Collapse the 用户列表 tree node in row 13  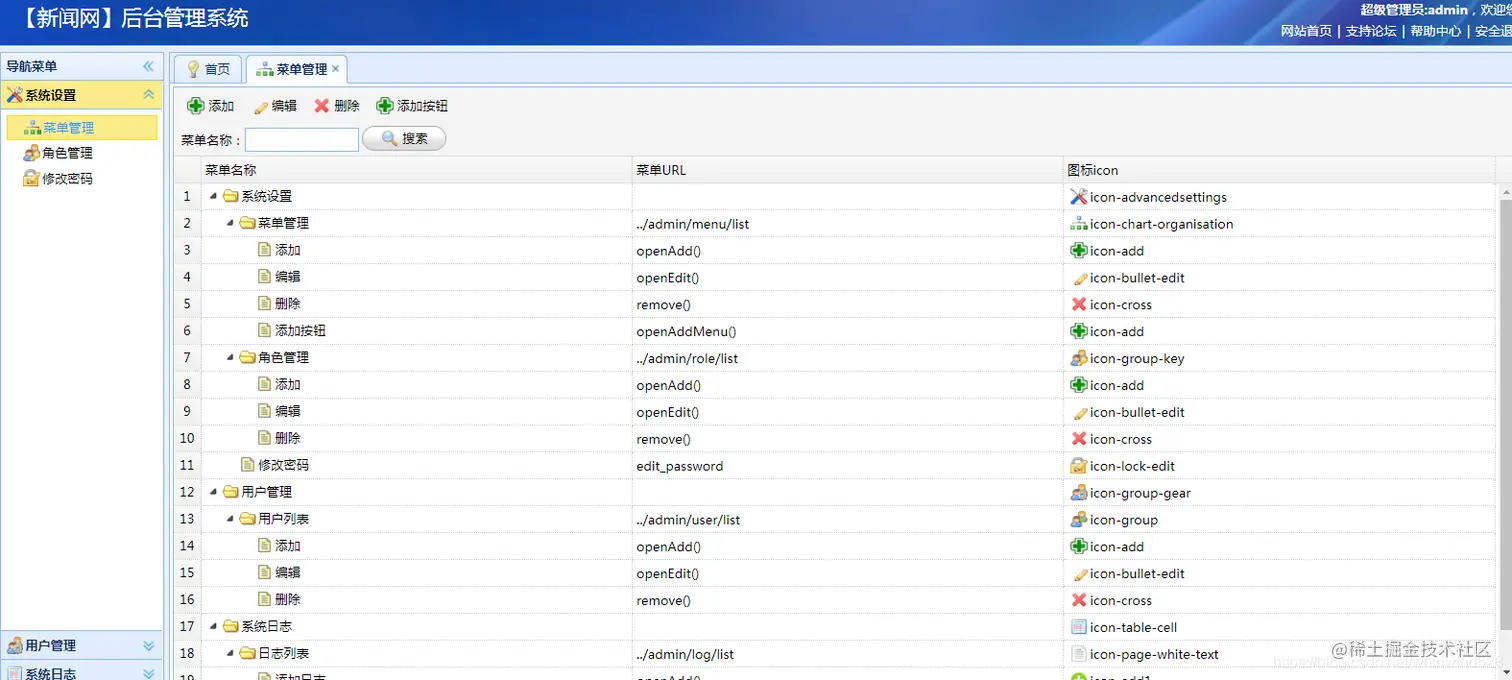tap(231, 519)
